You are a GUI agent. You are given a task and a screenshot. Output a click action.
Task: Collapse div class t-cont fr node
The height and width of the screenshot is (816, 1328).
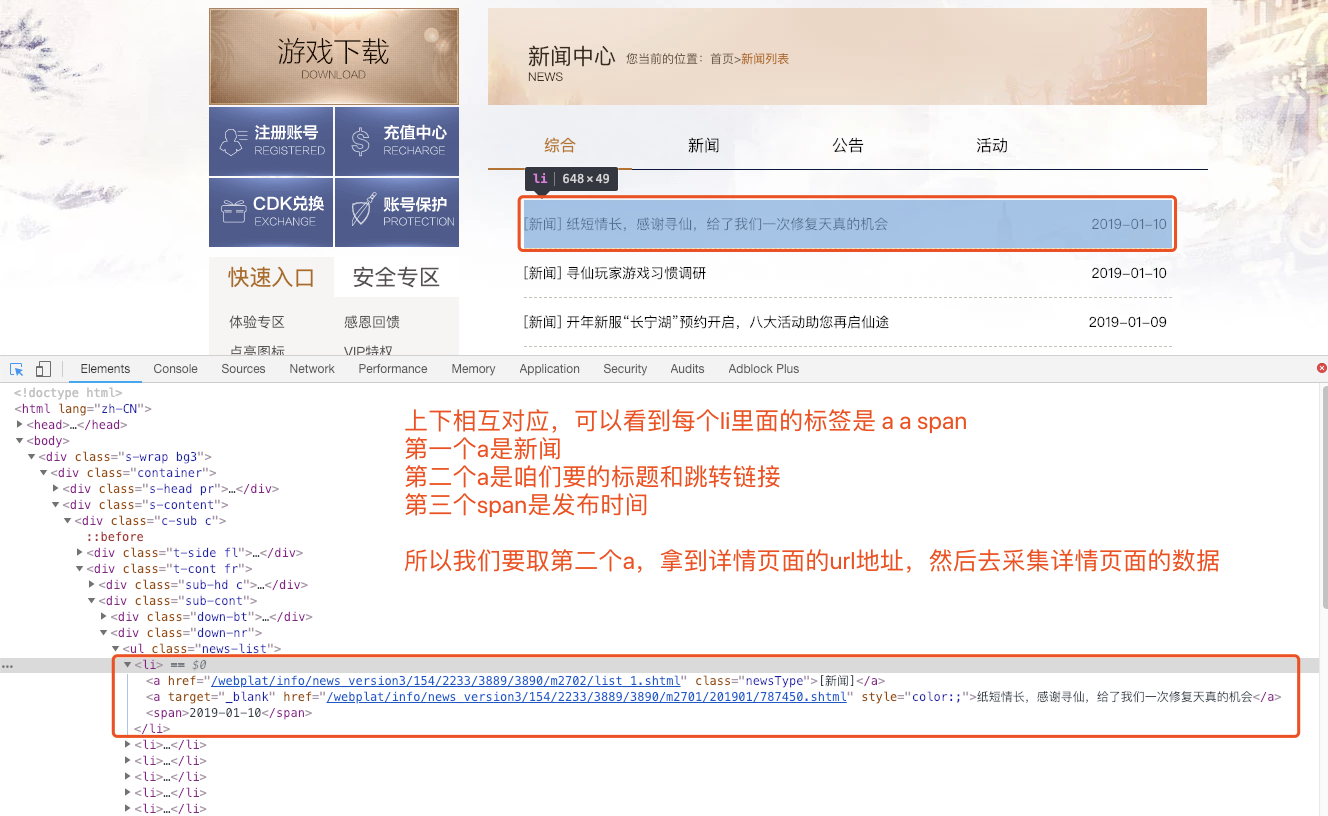(x=80, y=569)
